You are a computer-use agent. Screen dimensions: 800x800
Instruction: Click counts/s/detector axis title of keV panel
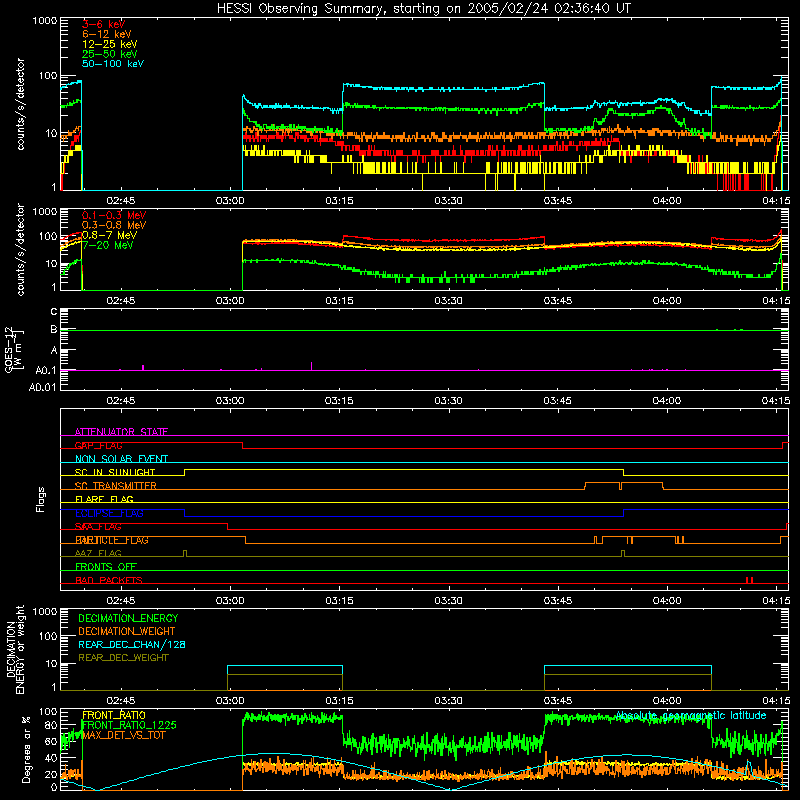(x=20, y=104)
